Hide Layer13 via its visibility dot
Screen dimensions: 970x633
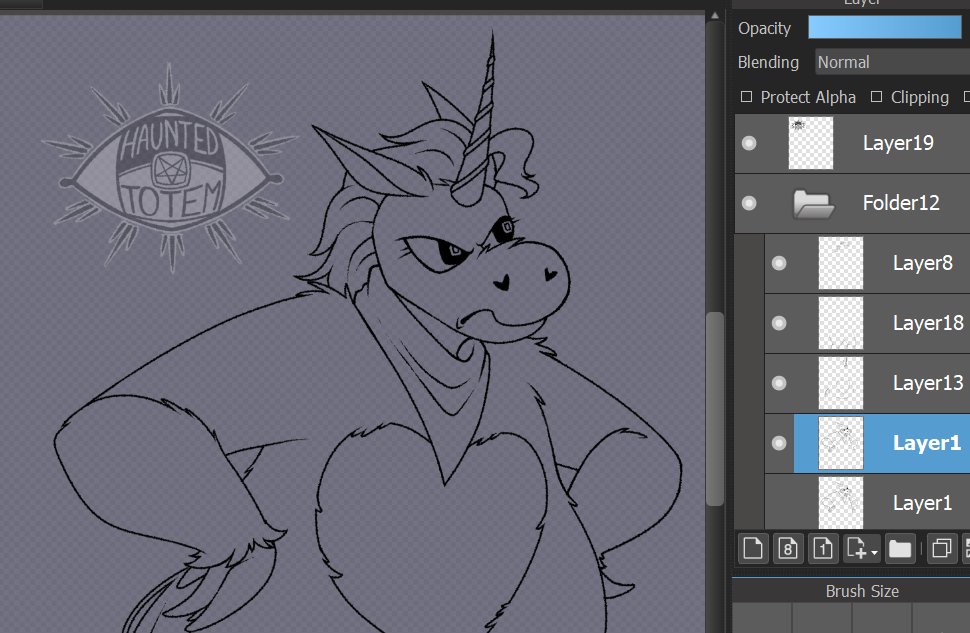(779, 383)
